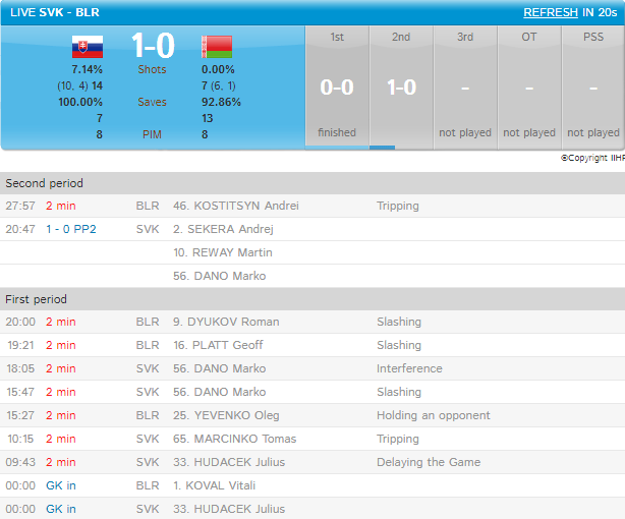Click the 1 - 0 PP2 goal label
625x519 pixels.
pyautogui.click(x=71, y=229)
